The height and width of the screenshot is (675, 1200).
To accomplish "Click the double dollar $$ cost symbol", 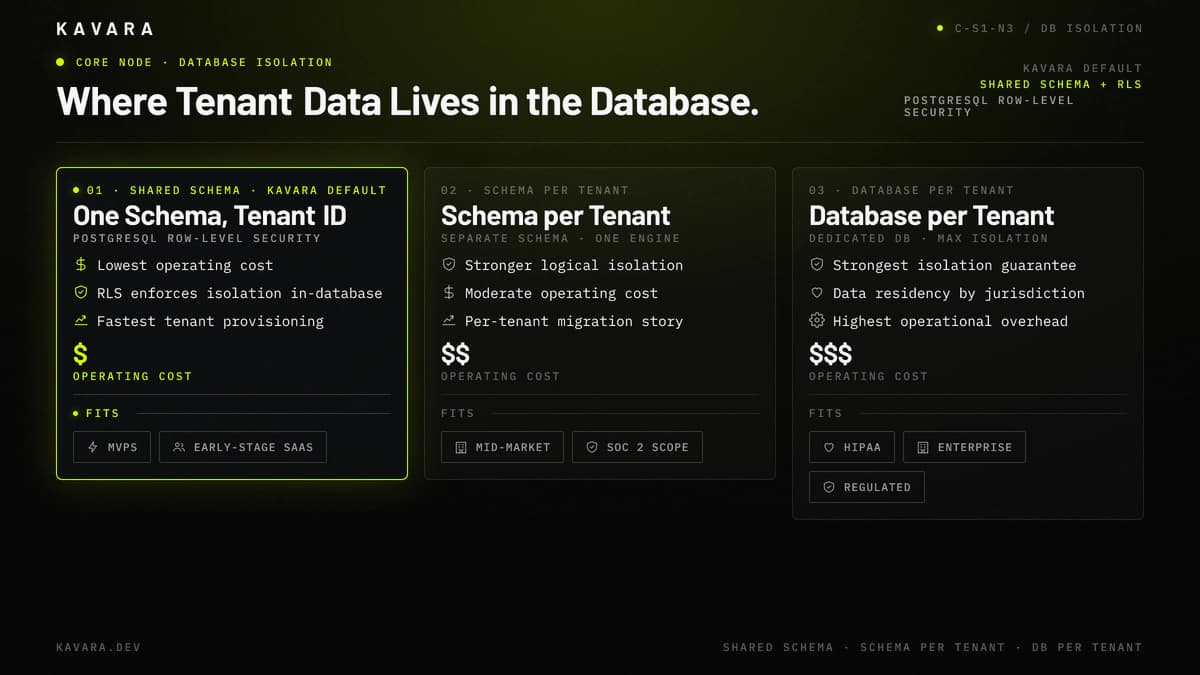I will pyautogui.click(x=456, y=353).
